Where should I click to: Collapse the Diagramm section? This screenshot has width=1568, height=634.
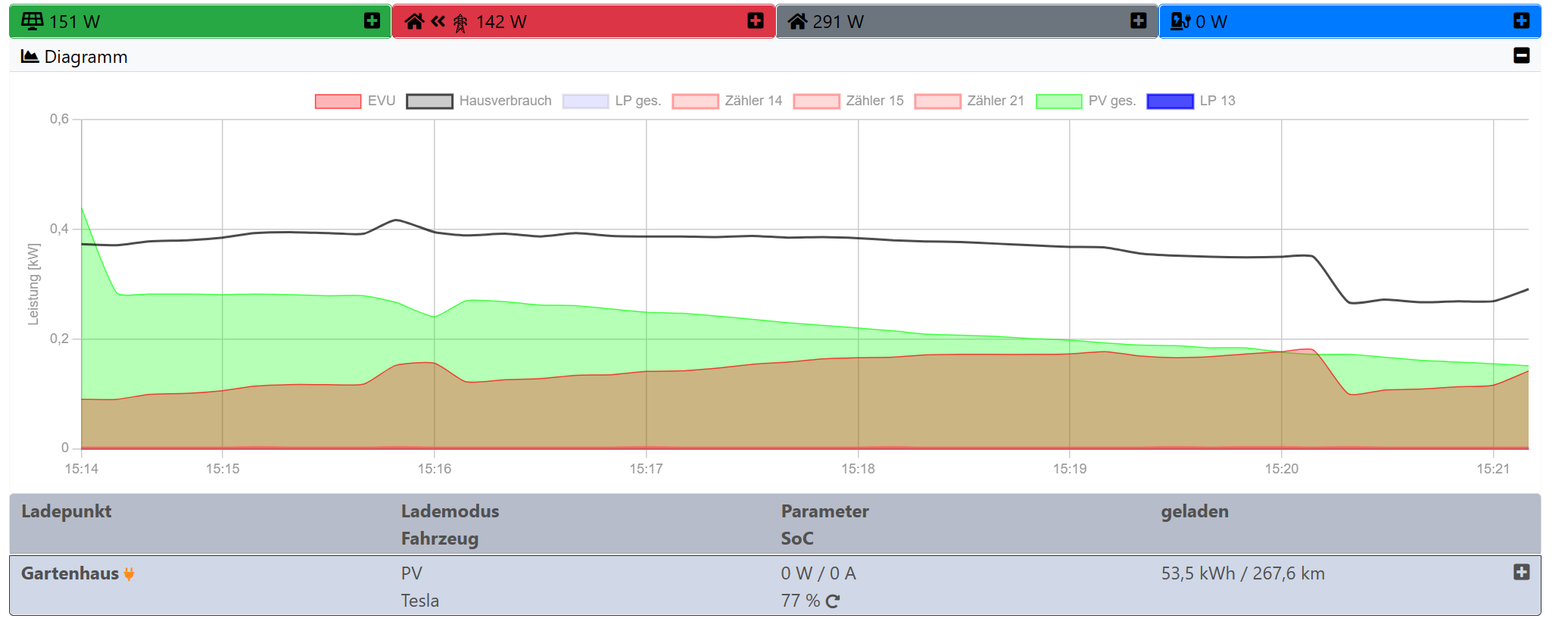pos(1522,55)
